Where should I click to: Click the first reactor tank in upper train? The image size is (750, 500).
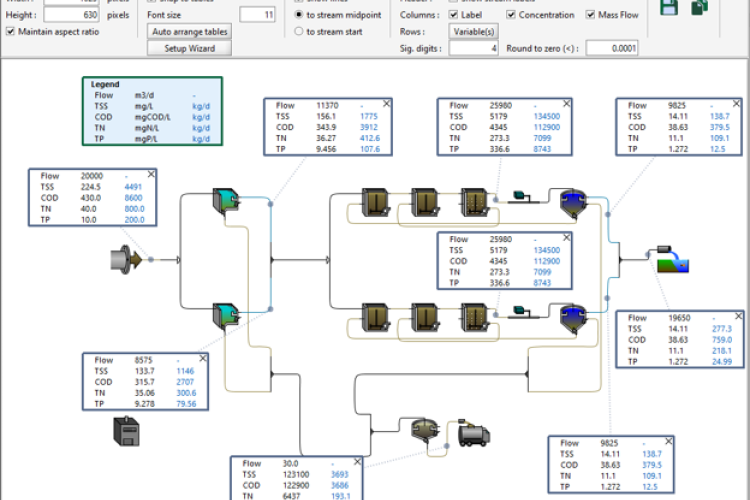(375, 202)
